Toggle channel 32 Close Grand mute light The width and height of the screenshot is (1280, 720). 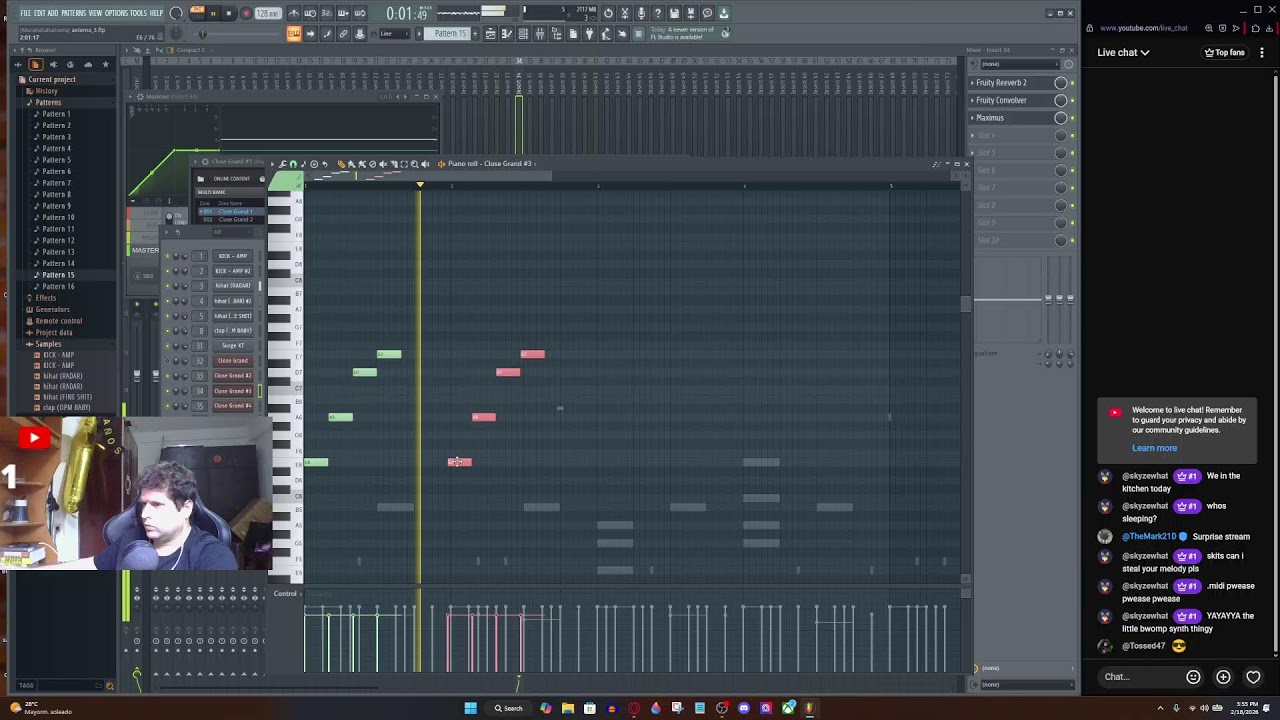click(x=167, y=361)
